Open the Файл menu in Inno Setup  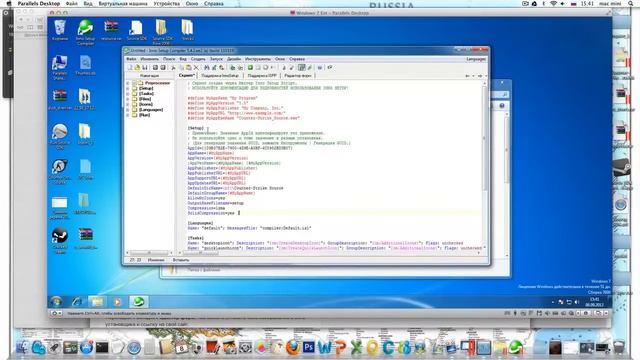131,59
